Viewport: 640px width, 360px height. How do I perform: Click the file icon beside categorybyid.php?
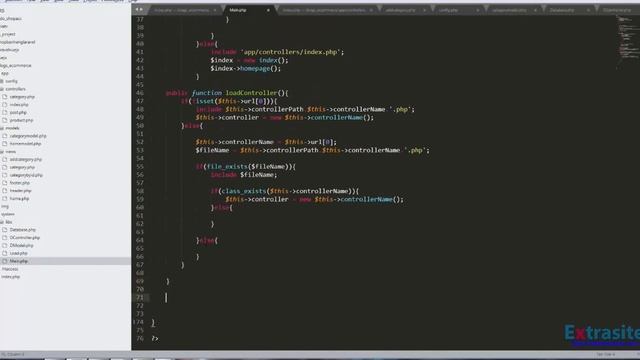click(x=5, y=175)
